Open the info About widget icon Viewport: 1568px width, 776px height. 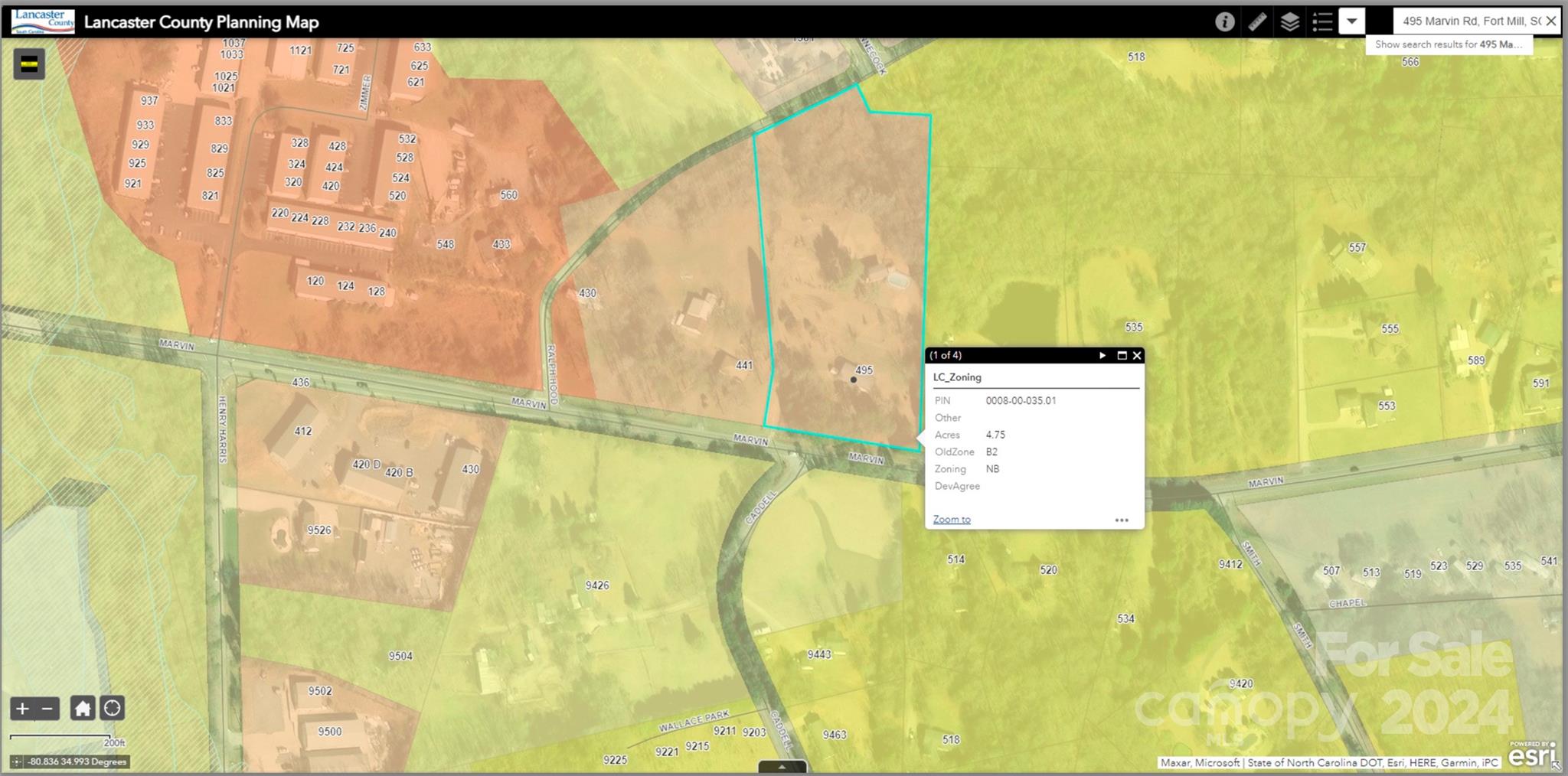(x=1224, y=21)
